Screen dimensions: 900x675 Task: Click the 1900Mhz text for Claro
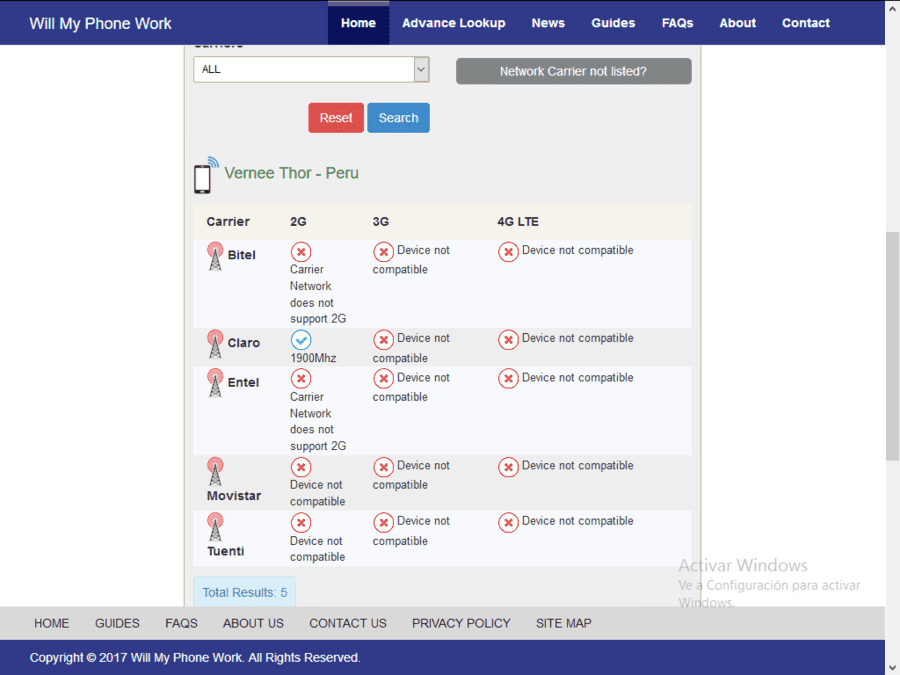pyautogui.click(x=313, y=358)
